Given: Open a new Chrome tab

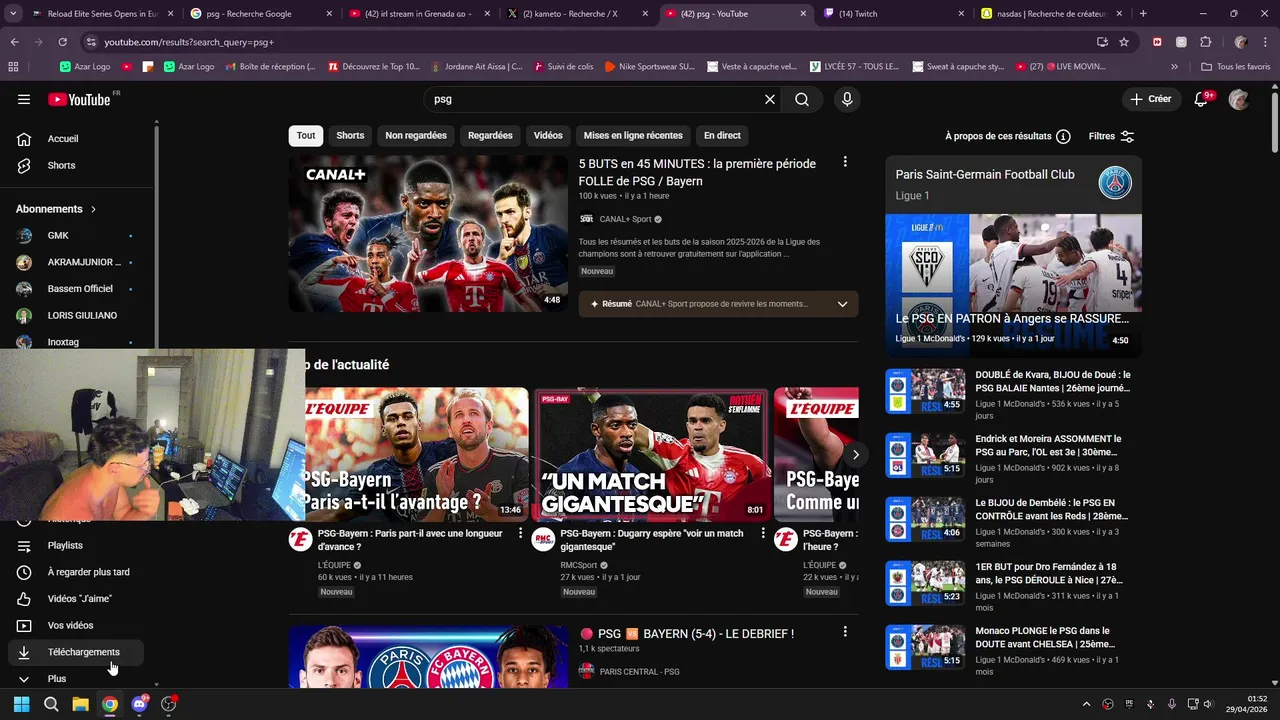Looking at the screenshot, I should [x=1143, y=14].
